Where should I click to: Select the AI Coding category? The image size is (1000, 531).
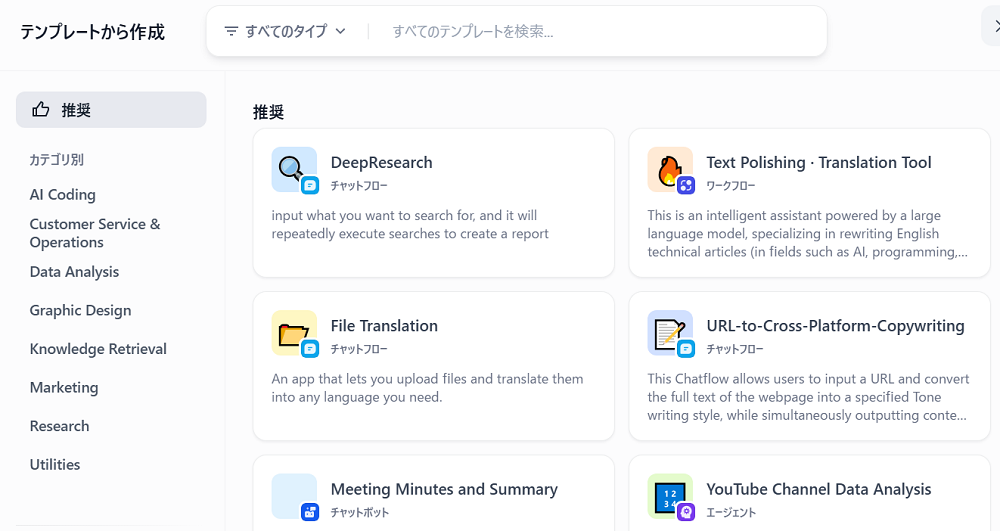63,195
